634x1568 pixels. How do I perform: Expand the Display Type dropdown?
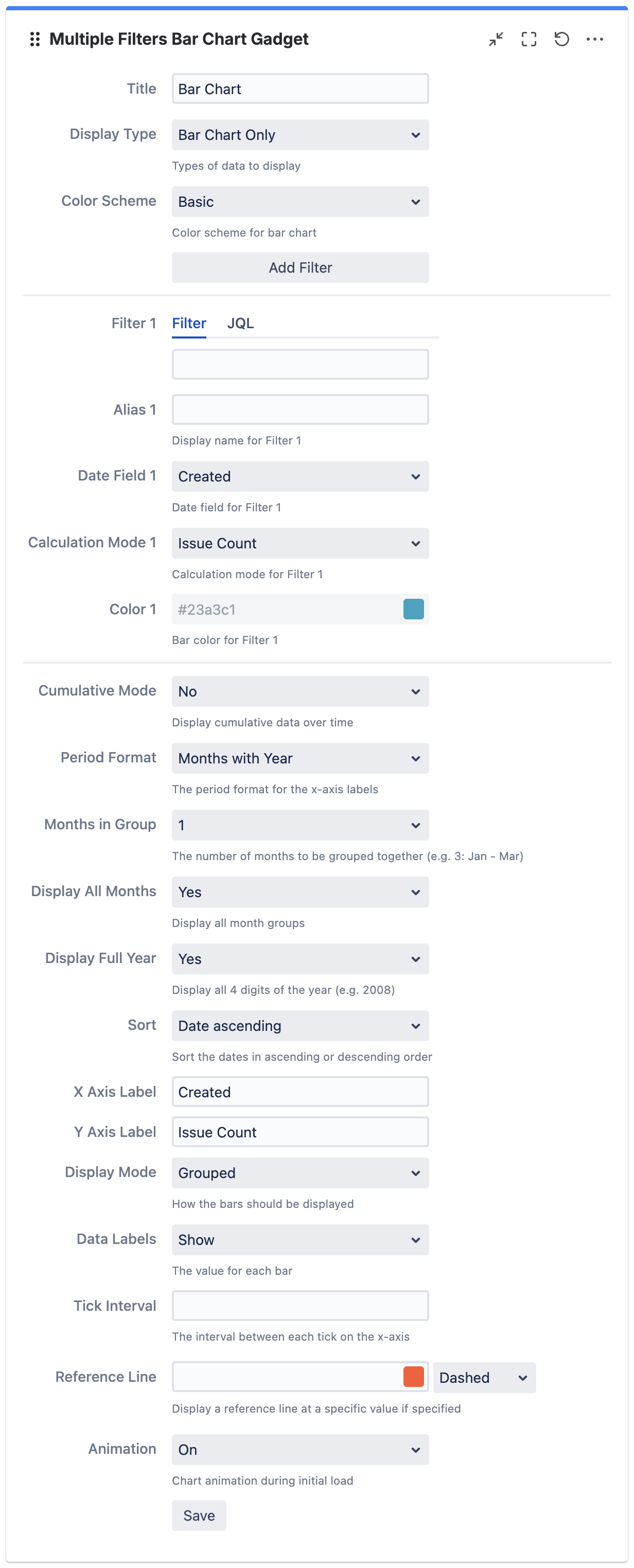[x=300, y=134]
